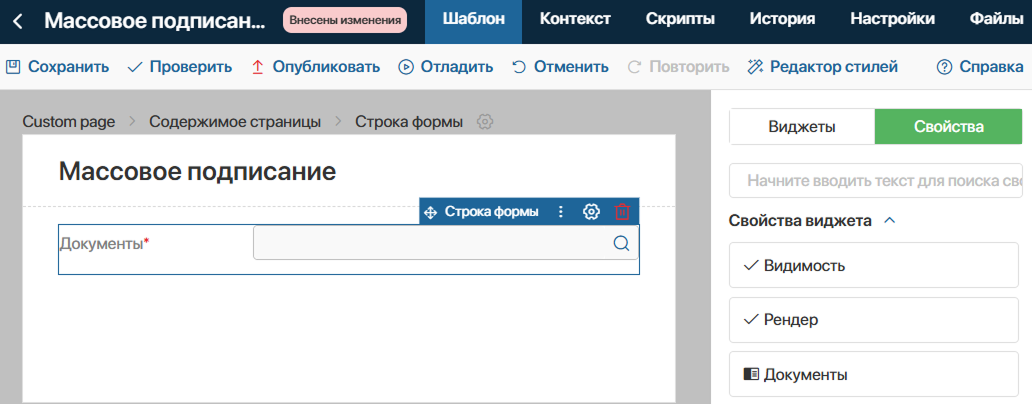The width and height of the screenshot is (1032, 404).
Task: Click the Проверить toolbar button
Action: [180, 66]
